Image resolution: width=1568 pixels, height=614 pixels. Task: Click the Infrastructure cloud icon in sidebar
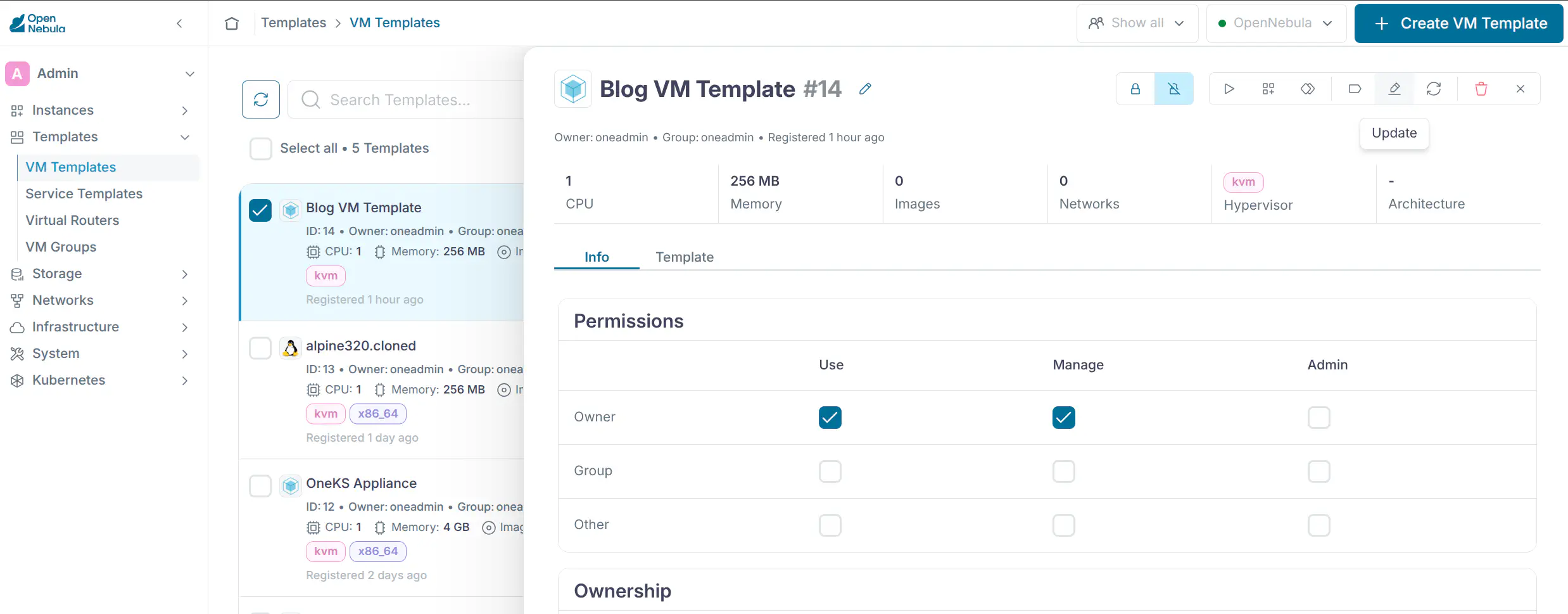click(17, 327)
